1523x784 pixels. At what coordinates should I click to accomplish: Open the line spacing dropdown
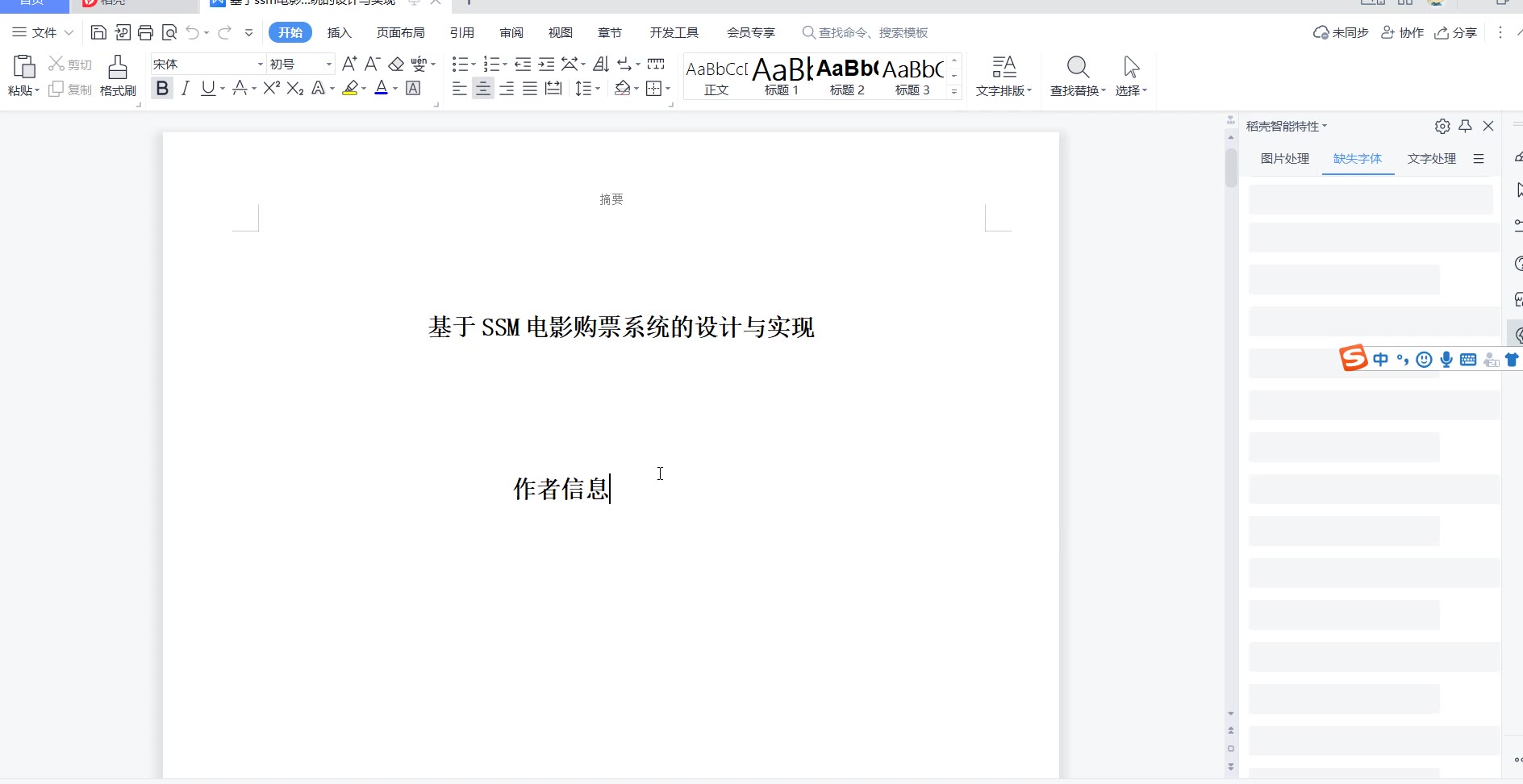[x=598, y=88]
